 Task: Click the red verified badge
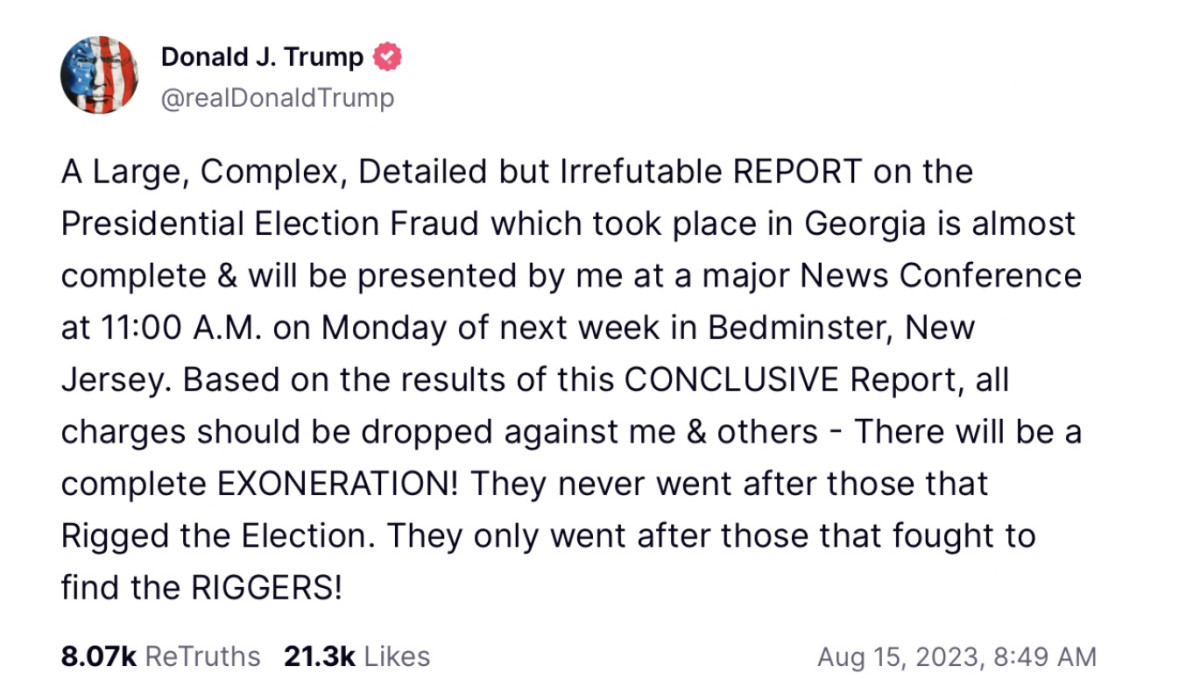tap(387, 57)
